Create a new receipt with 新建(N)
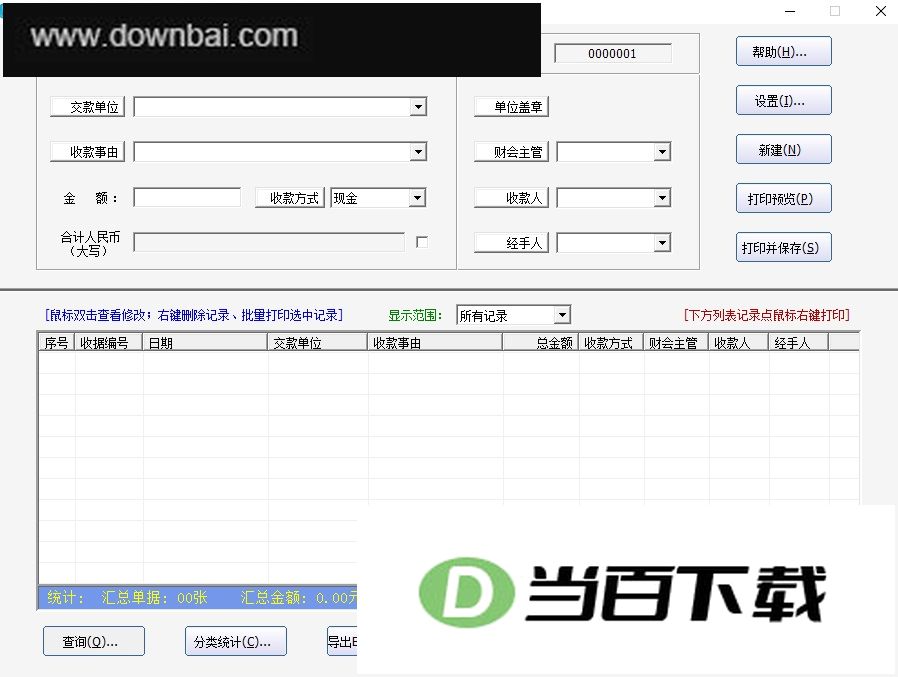 [783, 149]
